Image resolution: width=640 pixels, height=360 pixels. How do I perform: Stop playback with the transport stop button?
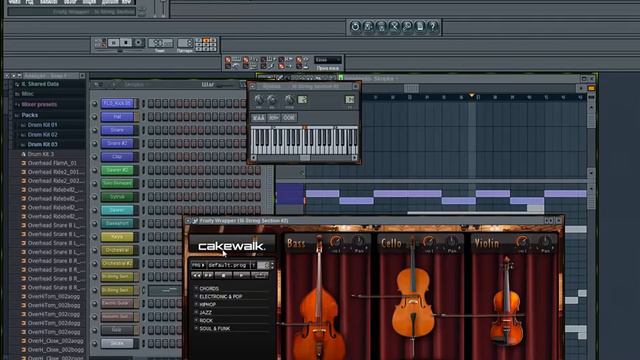pyautogui.click(x=126, y=43)
